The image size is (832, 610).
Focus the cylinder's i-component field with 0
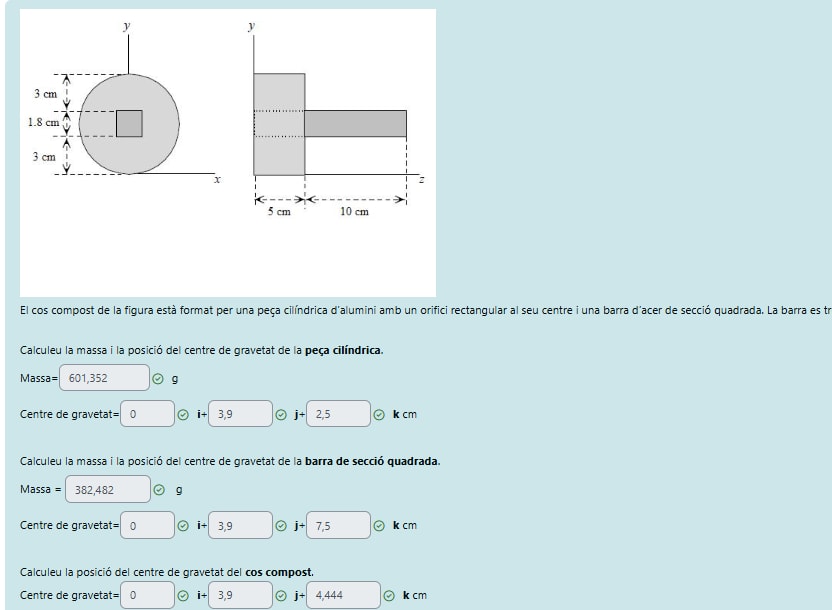click(x=147, y=414)
